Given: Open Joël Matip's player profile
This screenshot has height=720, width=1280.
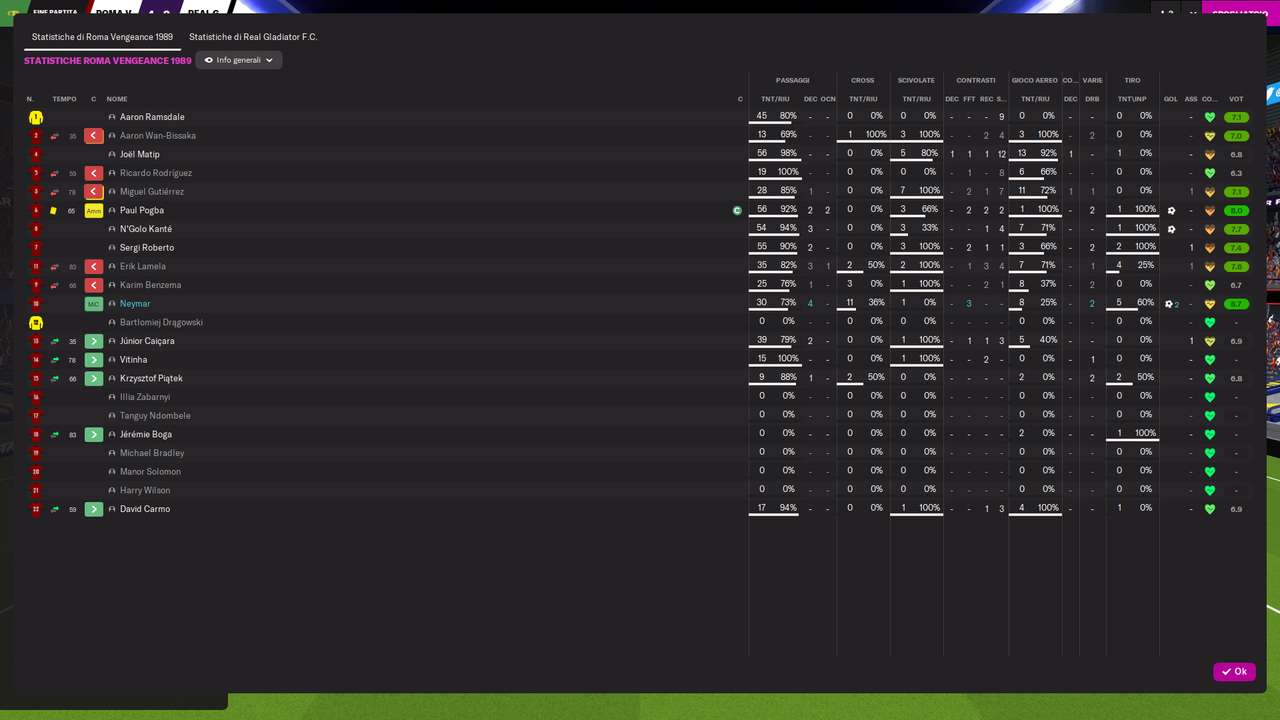Looking at the screenshot, I should click(x=140, y=155).
